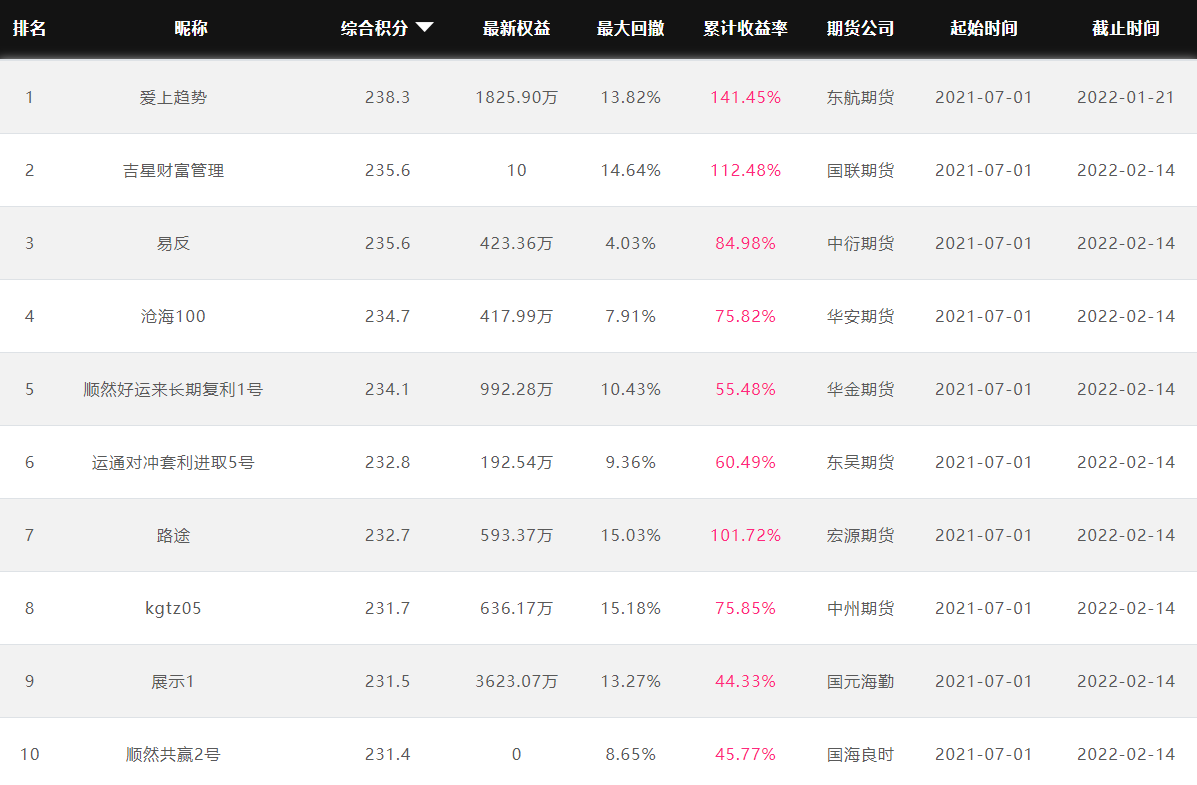Click the 起始时间 column header
Image resolution: width=1197 pixels, height=785 pixels.
pyautogui.click(x=983, y=28)
